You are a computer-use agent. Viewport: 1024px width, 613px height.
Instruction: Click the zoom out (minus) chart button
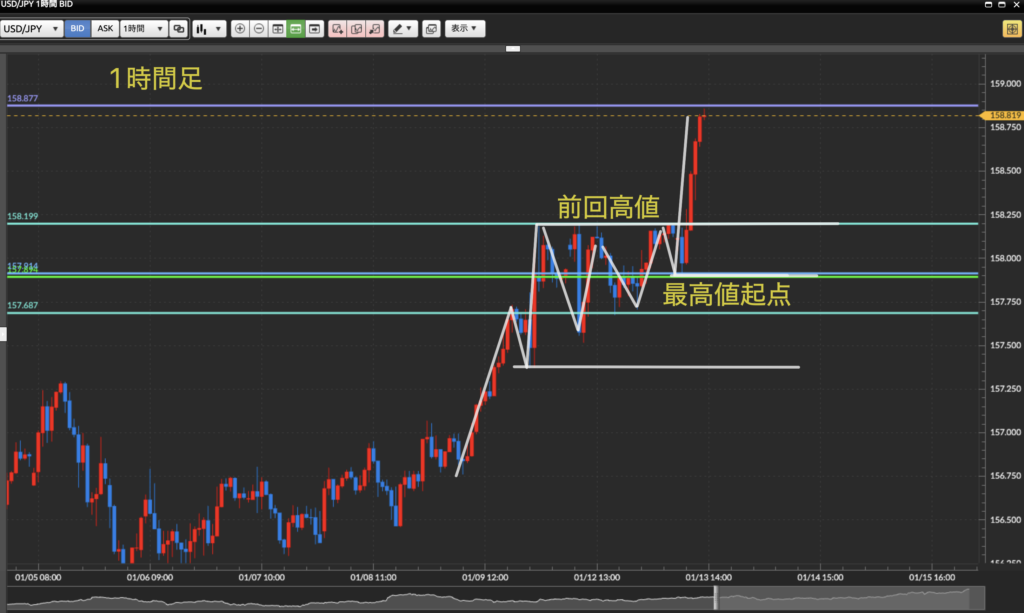point(259,29)
